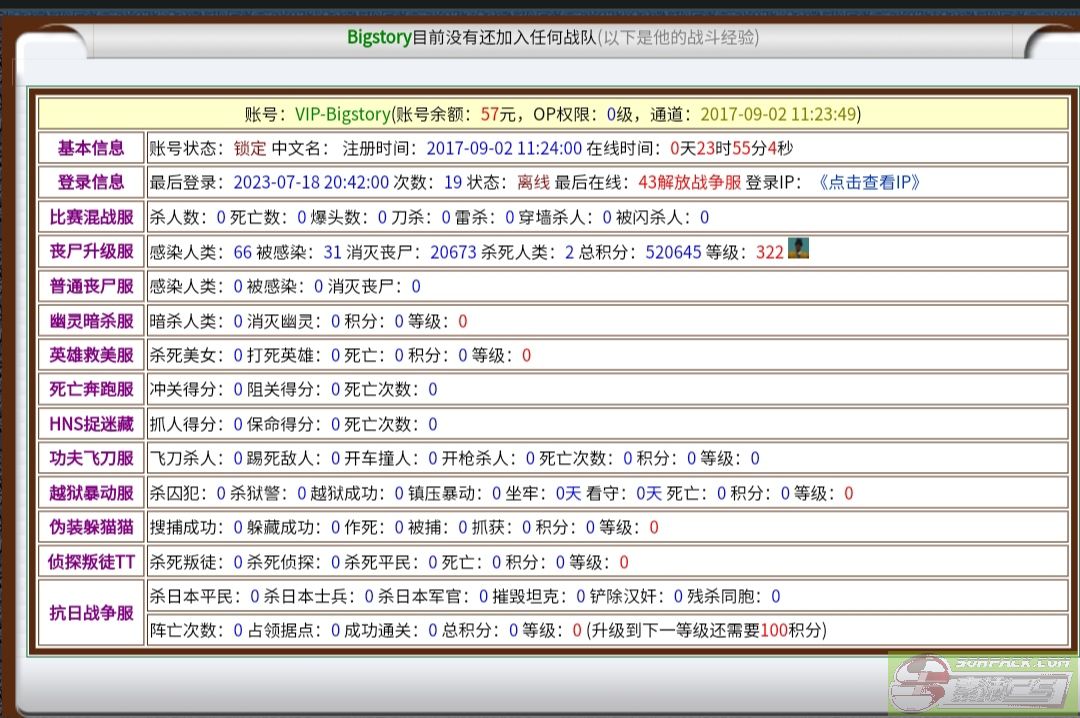Open the 比赛混战服 server stats label
The width and height of the screenshot is (1080, 718).
click(x=91, y=217)
